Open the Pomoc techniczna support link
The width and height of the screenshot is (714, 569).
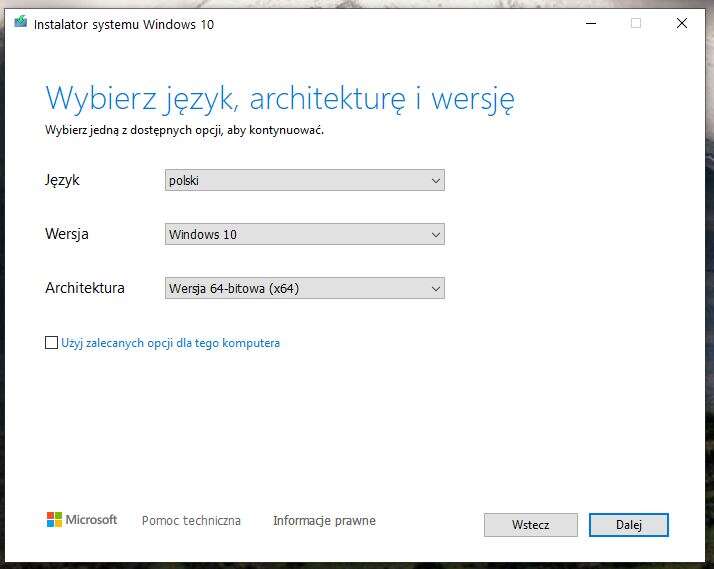click(x=191, y=521)
